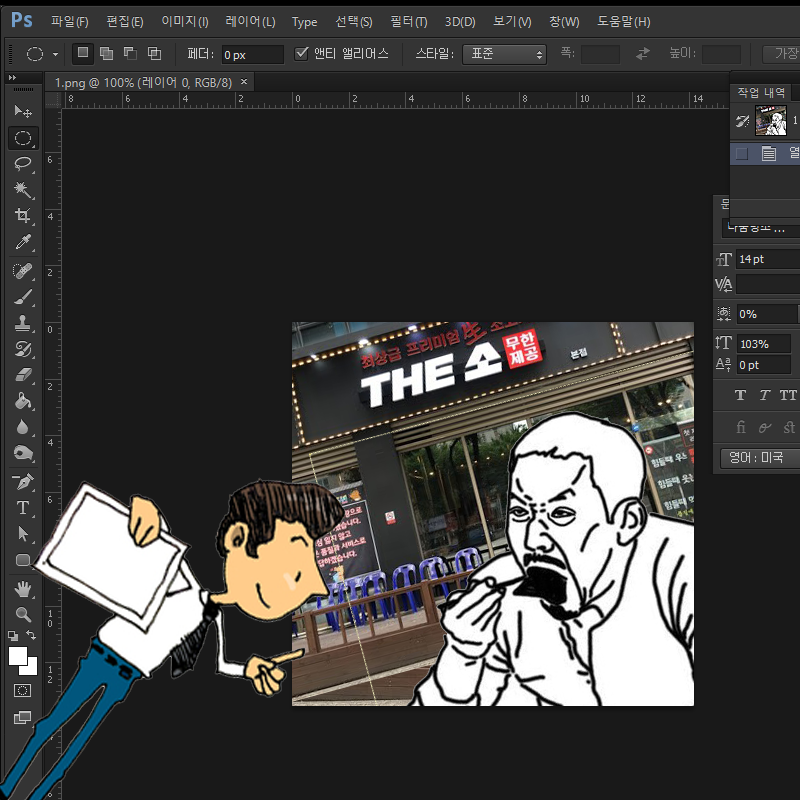800x800 pixels.
Task: Change screen mode button
Action: tap(22, 718)
